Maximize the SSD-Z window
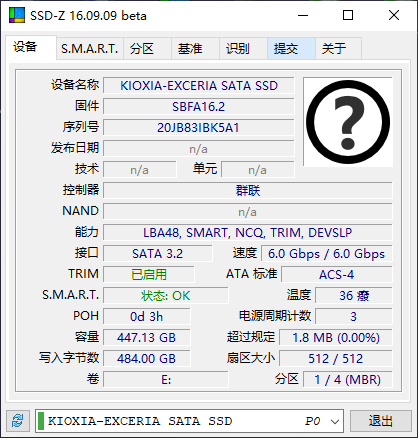 pyautogui.click(x=348, y=15)
